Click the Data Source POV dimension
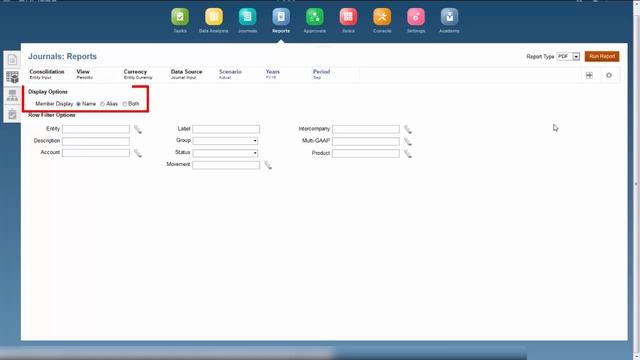Image resolution: width=640 pixels, height=360 pixels. pyautogui.click(x=187, y=74)
